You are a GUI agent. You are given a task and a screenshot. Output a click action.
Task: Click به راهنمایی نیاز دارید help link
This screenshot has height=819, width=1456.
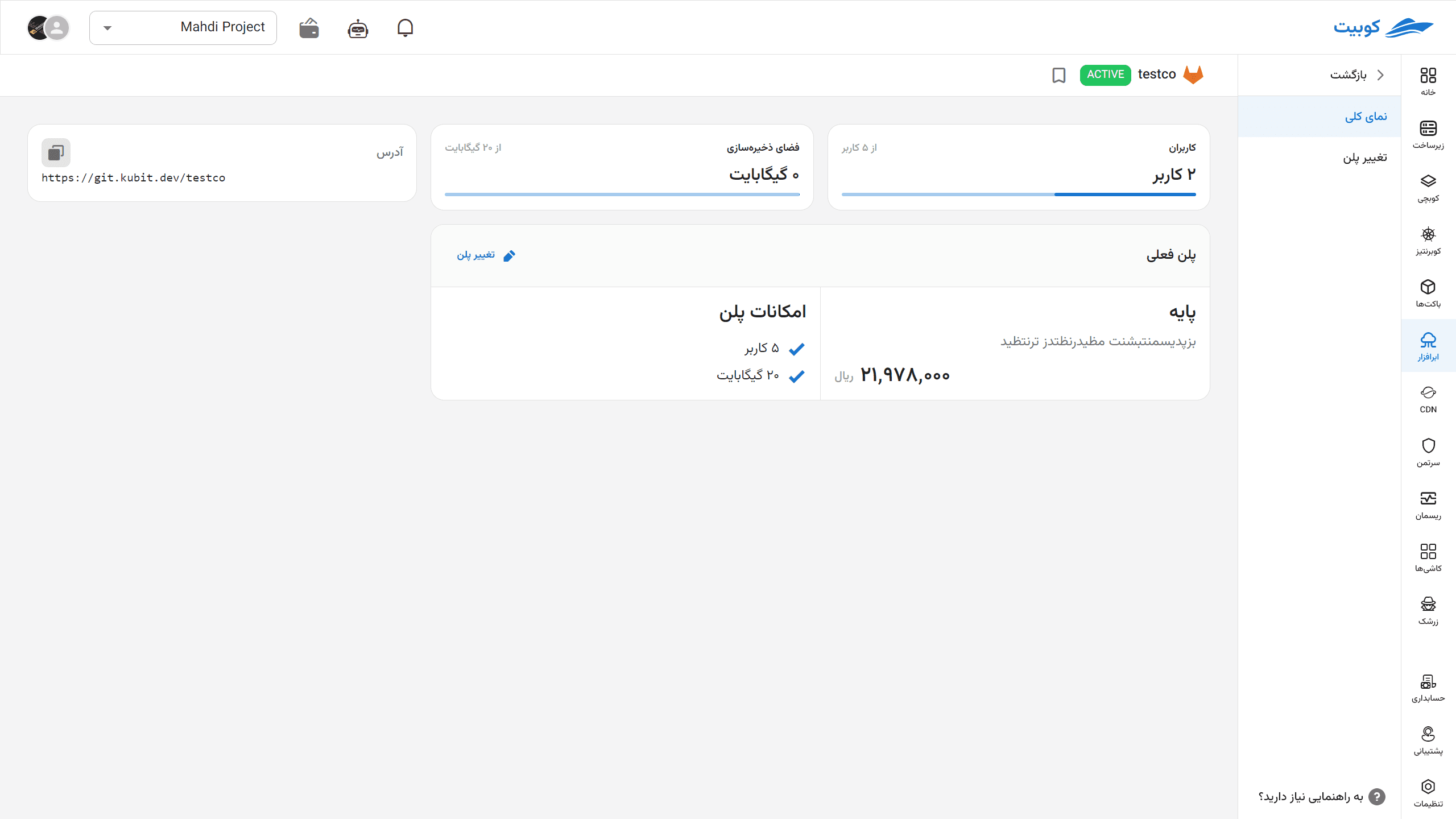pos(1321,797)
